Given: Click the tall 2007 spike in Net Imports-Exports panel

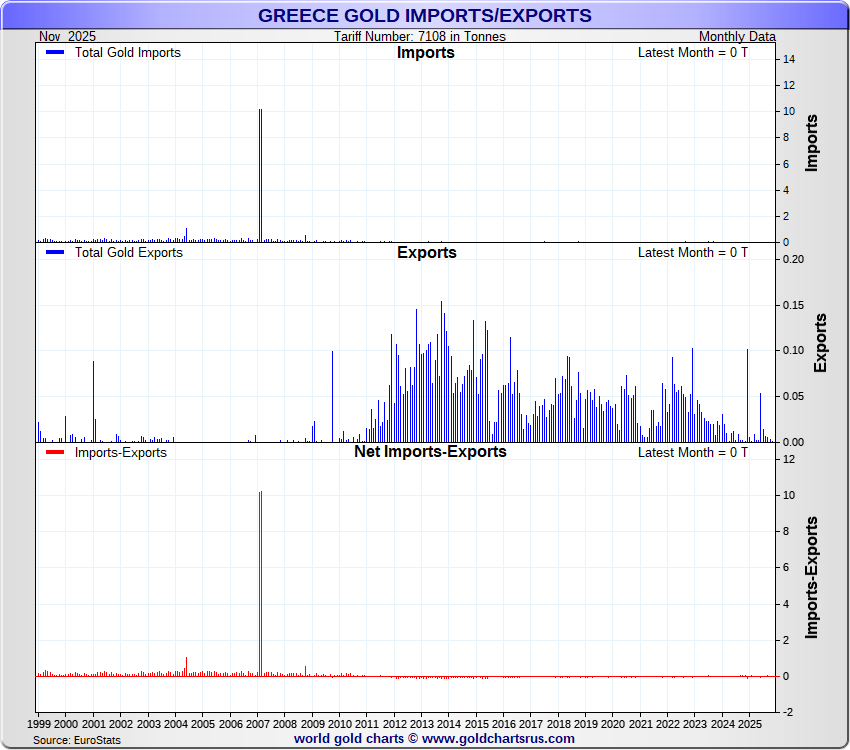Looking at the screenshot, I should tap(260, 580).
